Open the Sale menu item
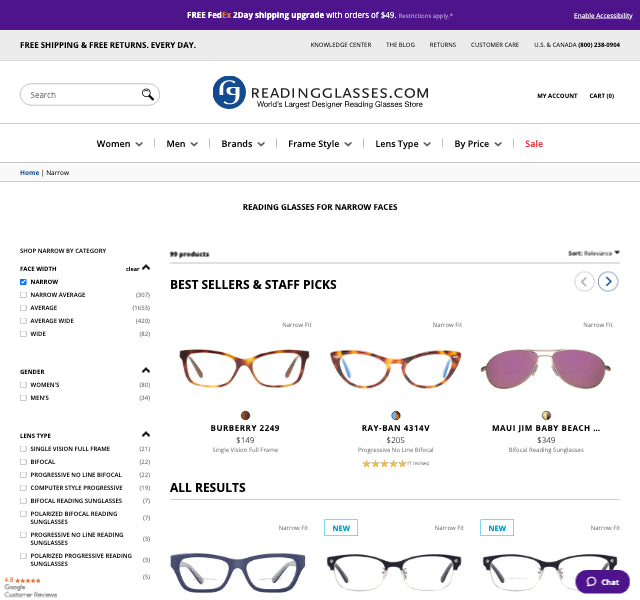640x600 pixels. [x=534, y=144]
